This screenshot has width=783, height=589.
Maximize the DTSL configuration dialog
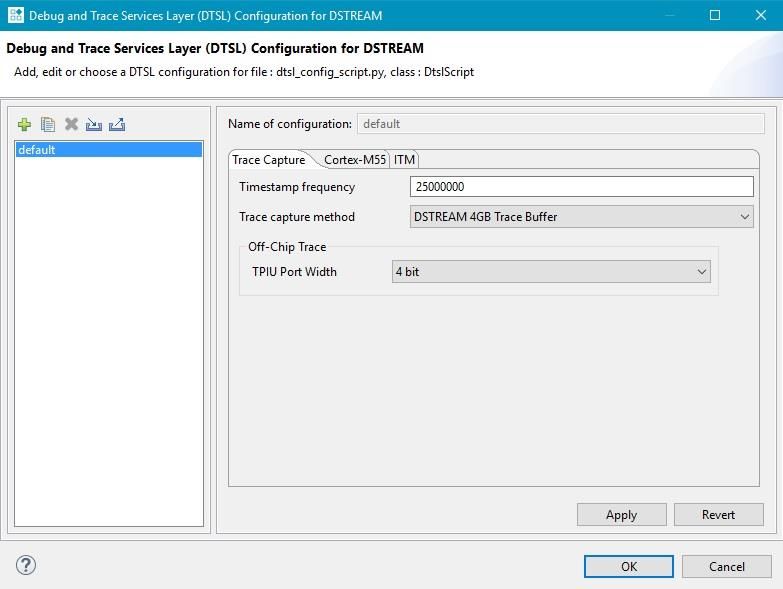click(715, 15)
